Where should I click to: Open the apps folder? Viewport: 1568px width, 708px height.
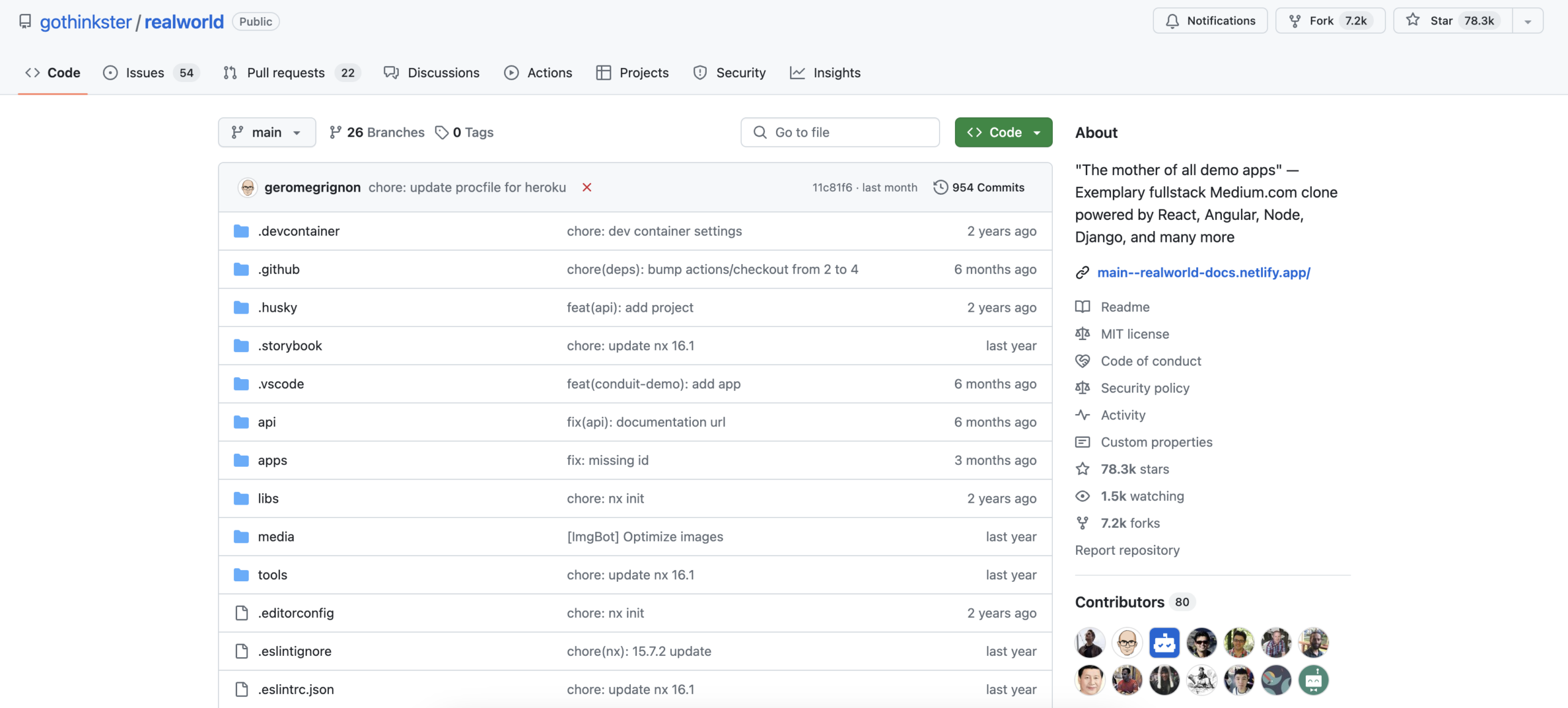point(273,461)
